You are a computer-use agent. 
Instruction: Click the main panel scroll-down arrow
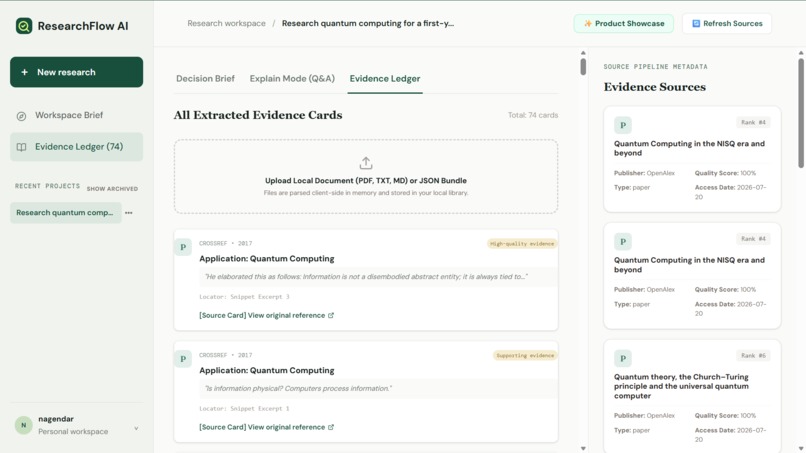583,448
